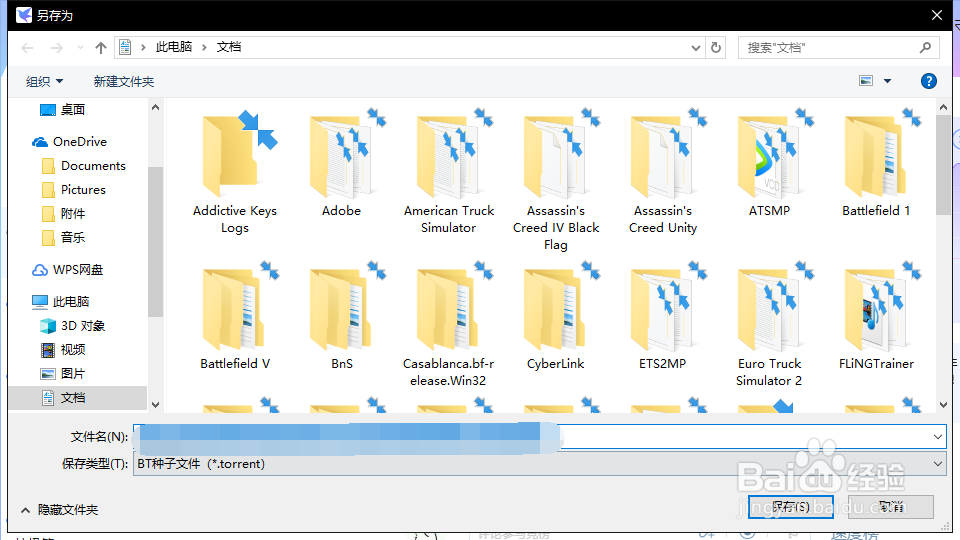The width and height of the screenshot is (960, 540).
Task: Go back using the back arrow
Action: click(x=27, y=48)
